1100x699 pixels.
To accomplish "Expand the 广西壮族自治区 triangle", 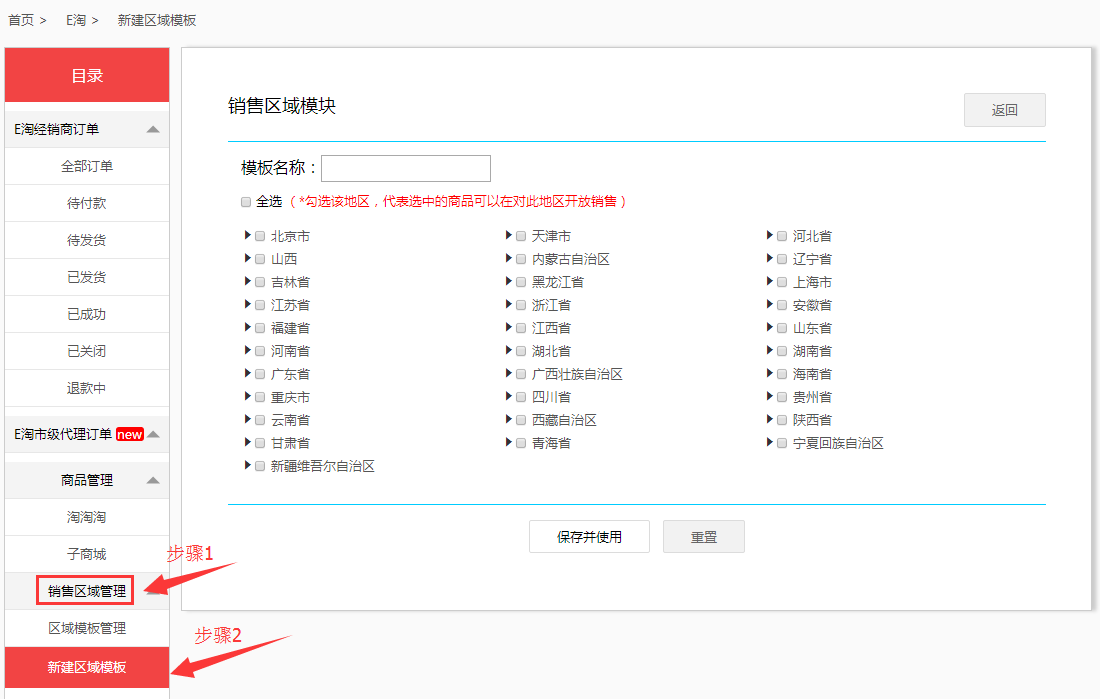I will pyautogui.click(x=509, y=374).
